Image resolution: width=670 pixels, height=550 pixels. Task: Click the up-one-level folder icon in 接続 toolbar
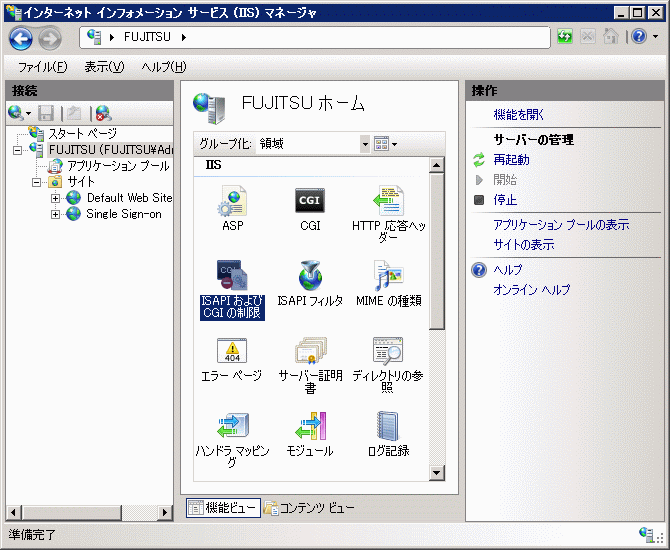tap(74, 113)
